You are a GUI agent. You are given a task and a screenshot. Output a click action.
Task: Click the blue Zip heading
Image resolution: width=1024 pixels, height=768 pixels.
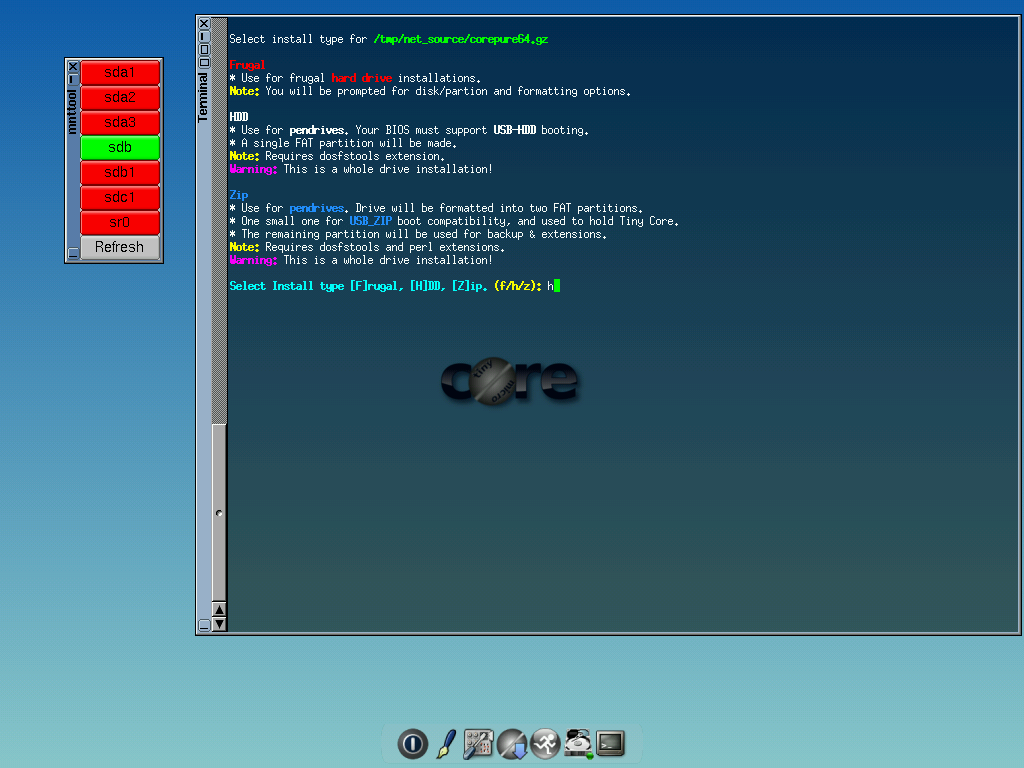click(238, 195)
